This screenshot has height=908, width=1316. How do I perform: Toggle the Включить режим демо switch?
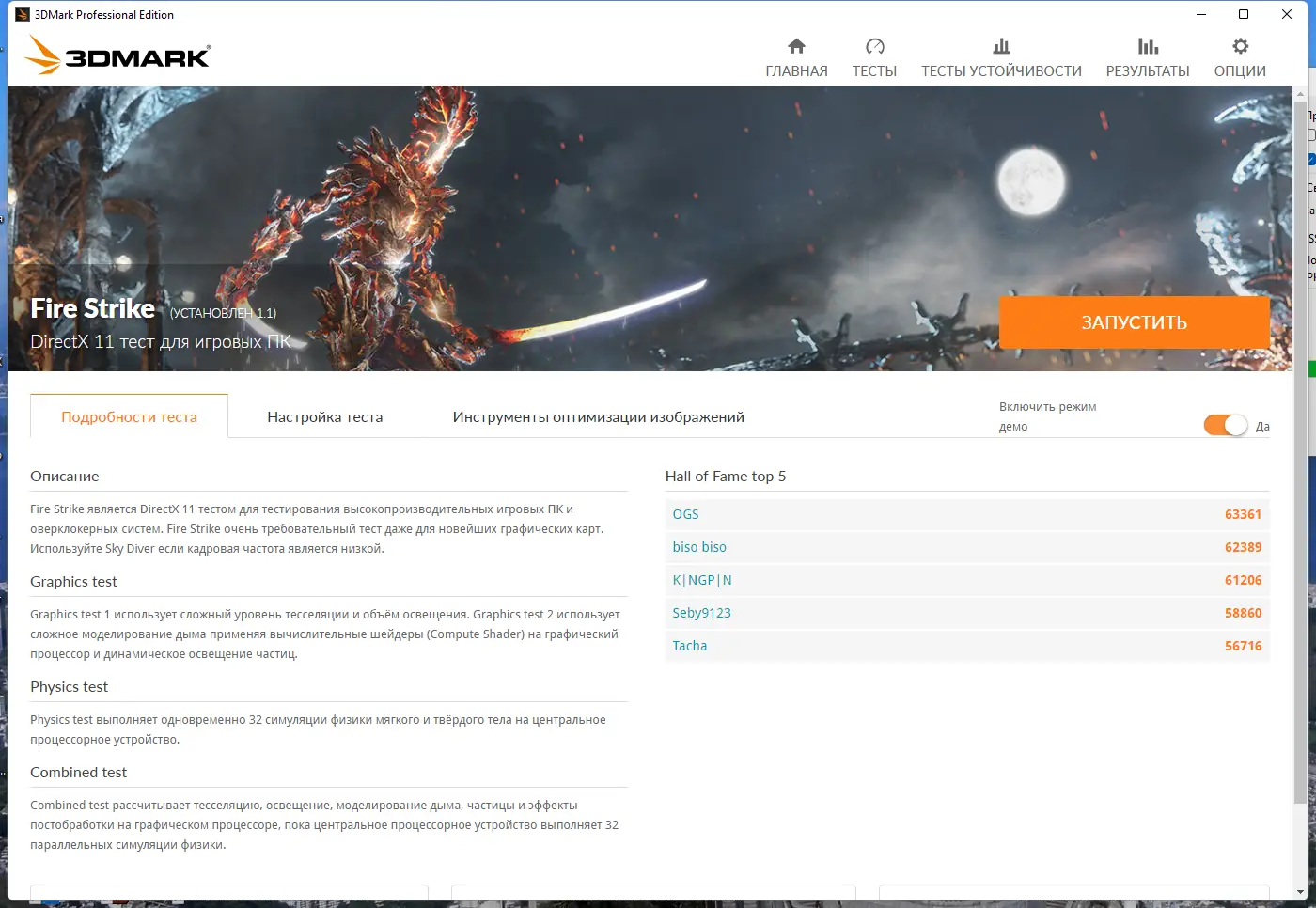pos(1226,425)
